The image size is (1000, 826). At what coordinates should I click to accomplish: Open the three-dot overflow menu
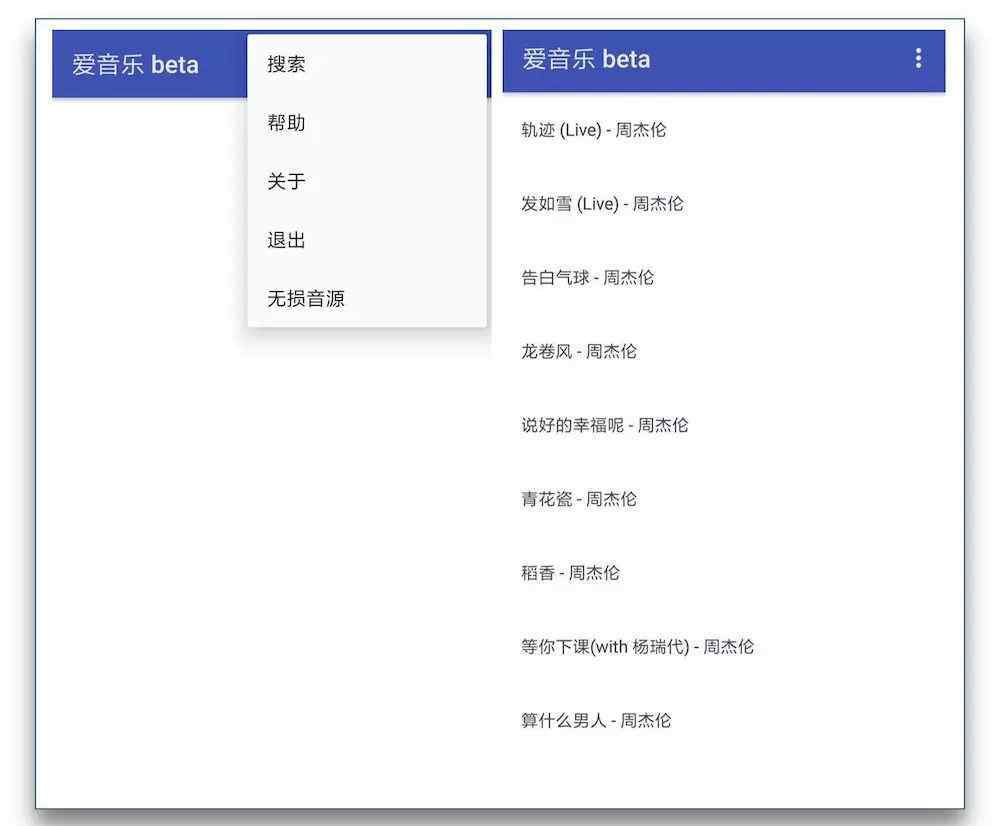pyautogui.click(x=918, y=59)
